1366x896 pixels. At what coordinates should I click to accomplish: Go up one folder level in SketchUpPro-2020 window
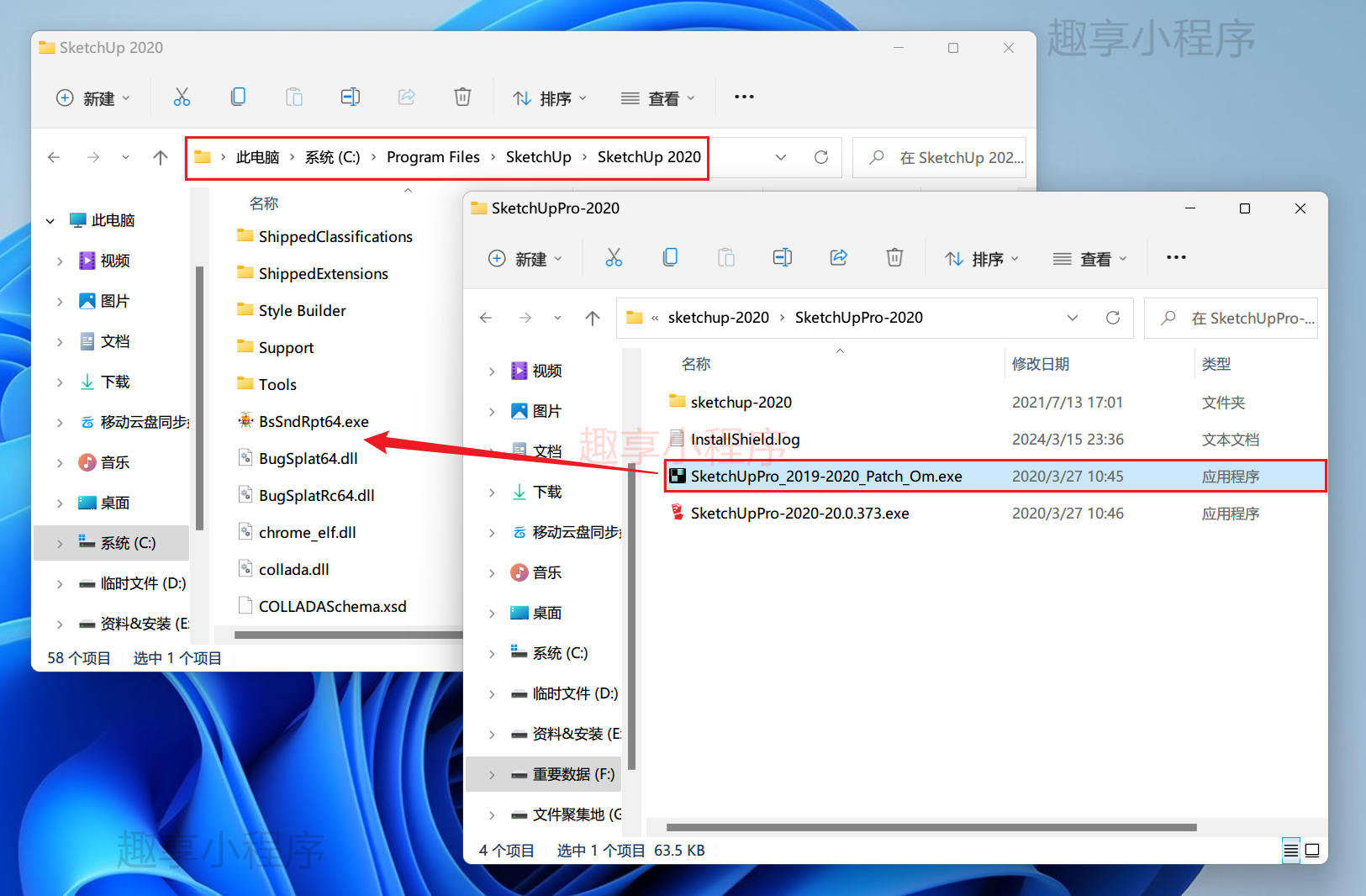593,318
